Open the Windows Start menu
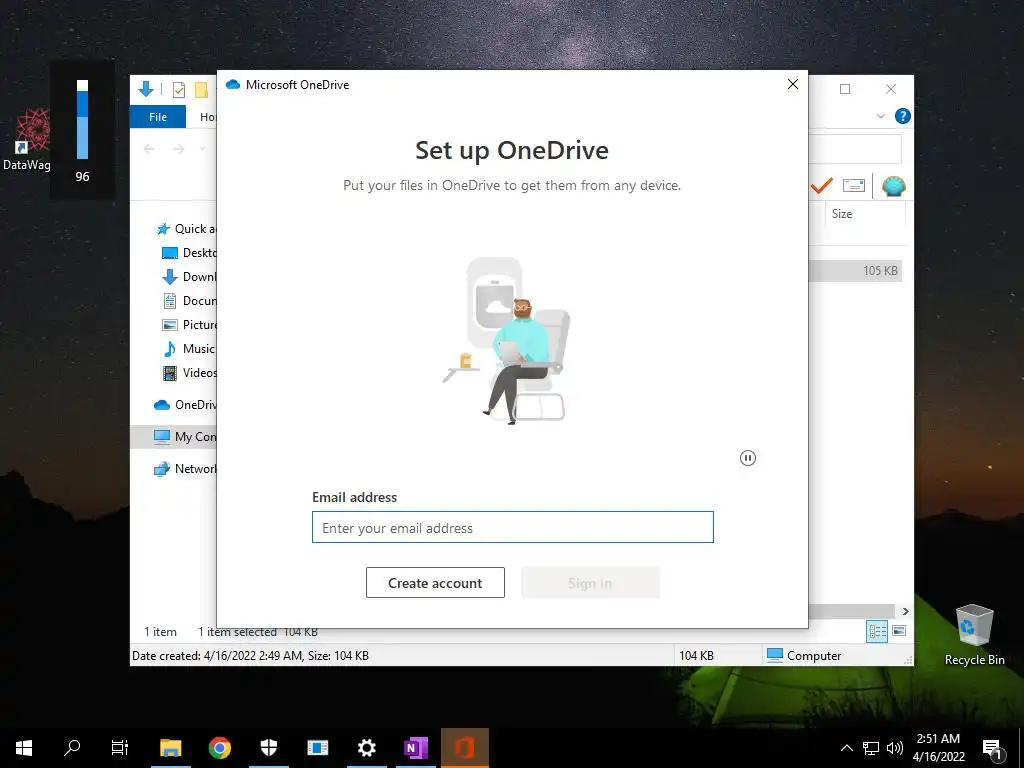Image resolution: width=1024 pixels, height=768 pixels. 24,748
